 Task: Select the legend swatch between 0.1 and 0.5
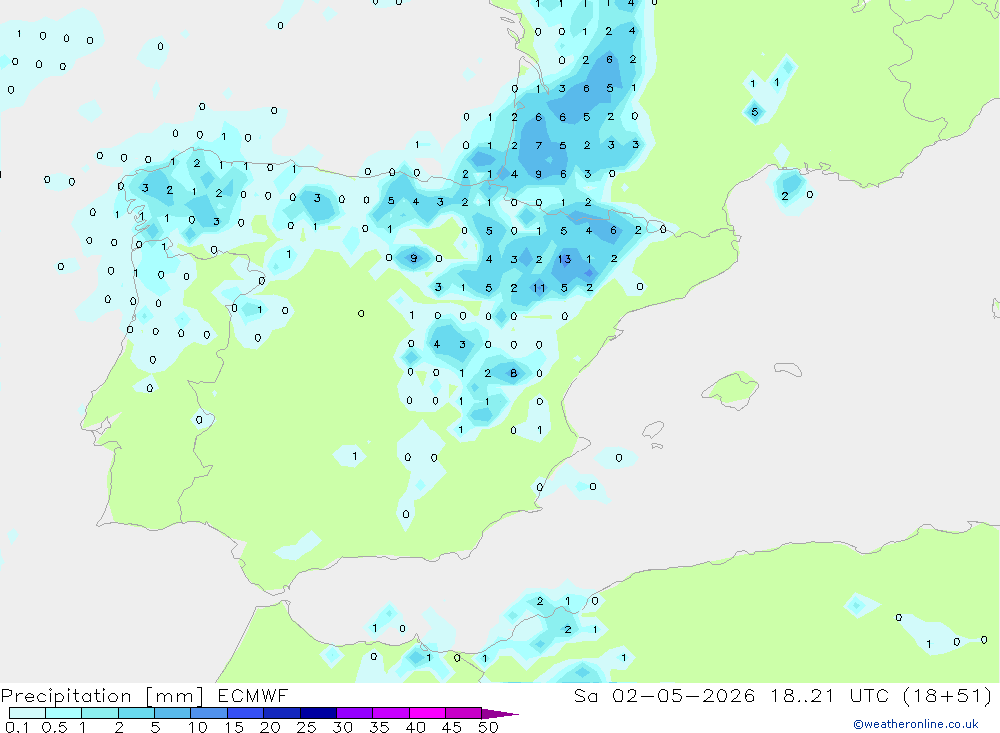tap(27, 713)
